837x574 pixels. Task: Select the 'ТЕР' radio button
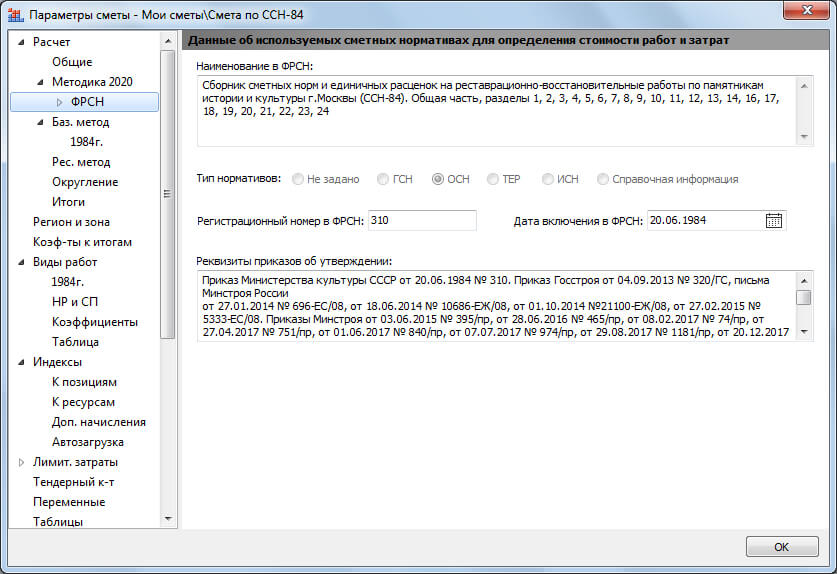pos(493,179)
